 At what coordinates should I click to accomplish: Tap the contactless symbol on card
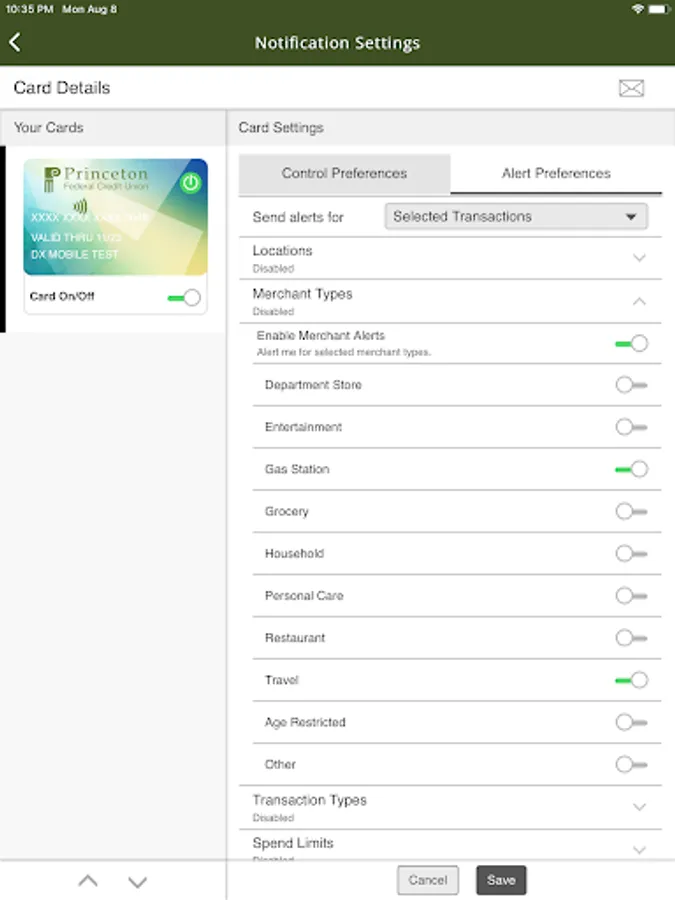pos(80,206)
